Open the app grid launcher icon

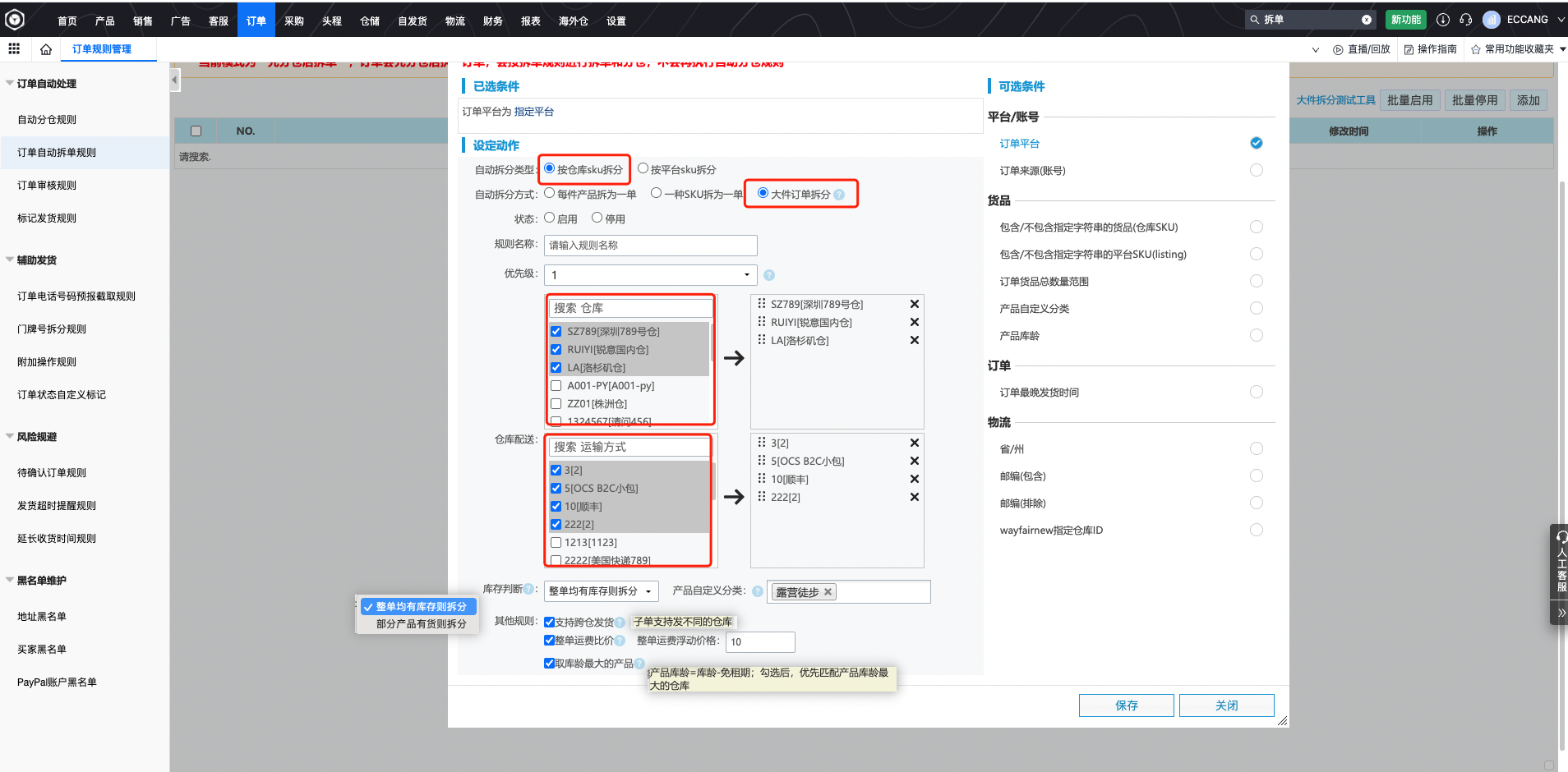(14, 48)
